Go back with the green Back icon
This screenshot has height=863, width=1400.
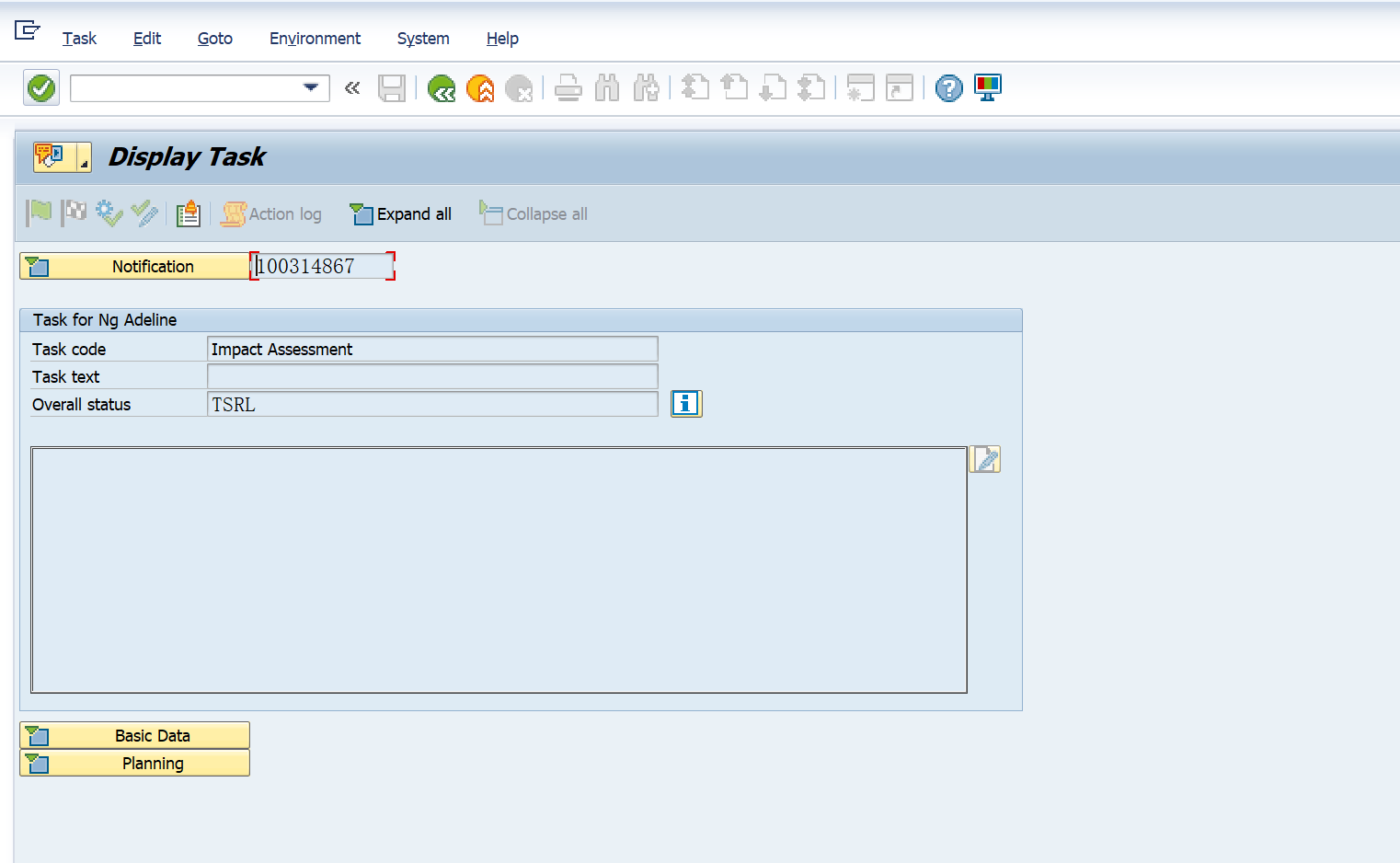click(442, 88)
